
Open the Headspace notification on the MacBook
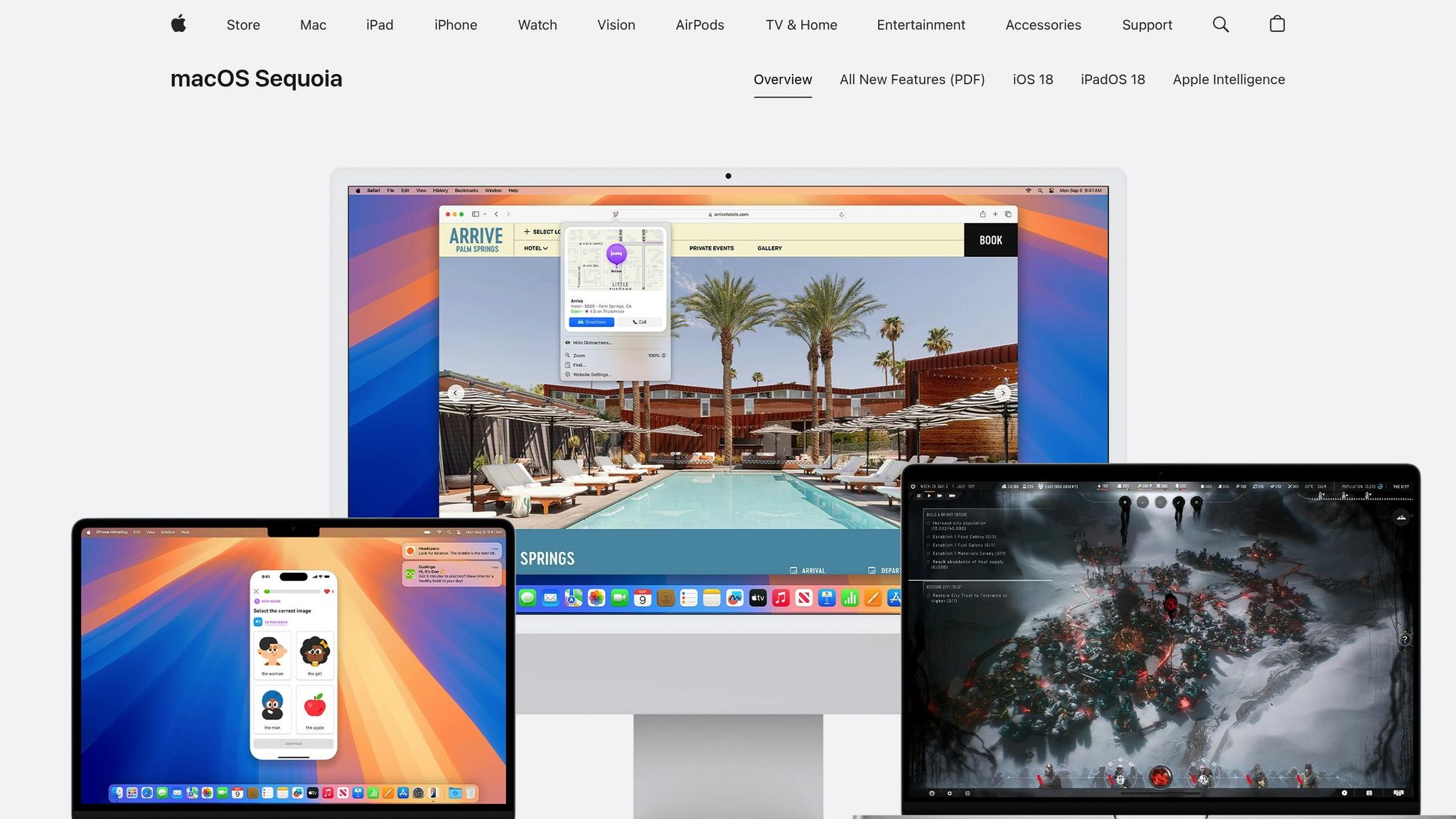pos(452,551)
